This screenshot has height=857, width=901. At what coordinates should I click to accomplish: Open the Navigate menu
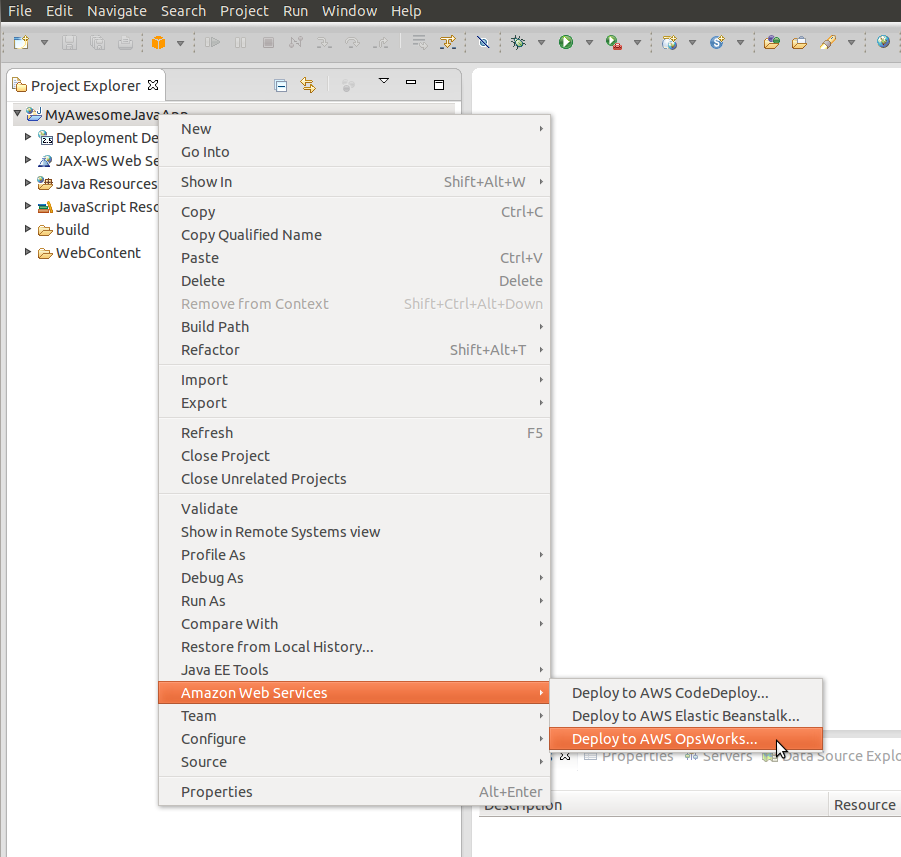[117, 11]
